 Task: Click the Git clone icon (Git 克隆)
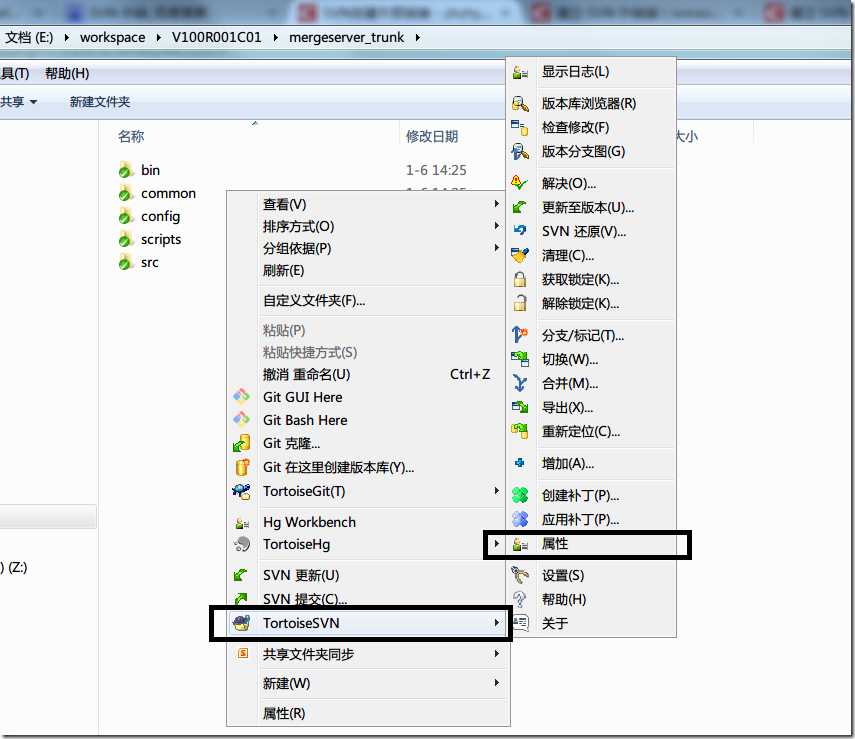242,443
